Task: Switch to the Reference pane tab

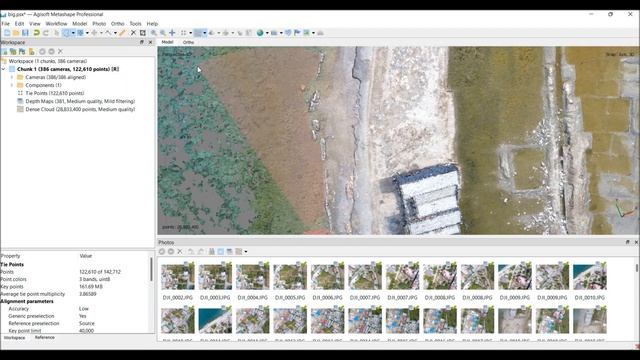Action: (x=44, y=338)
